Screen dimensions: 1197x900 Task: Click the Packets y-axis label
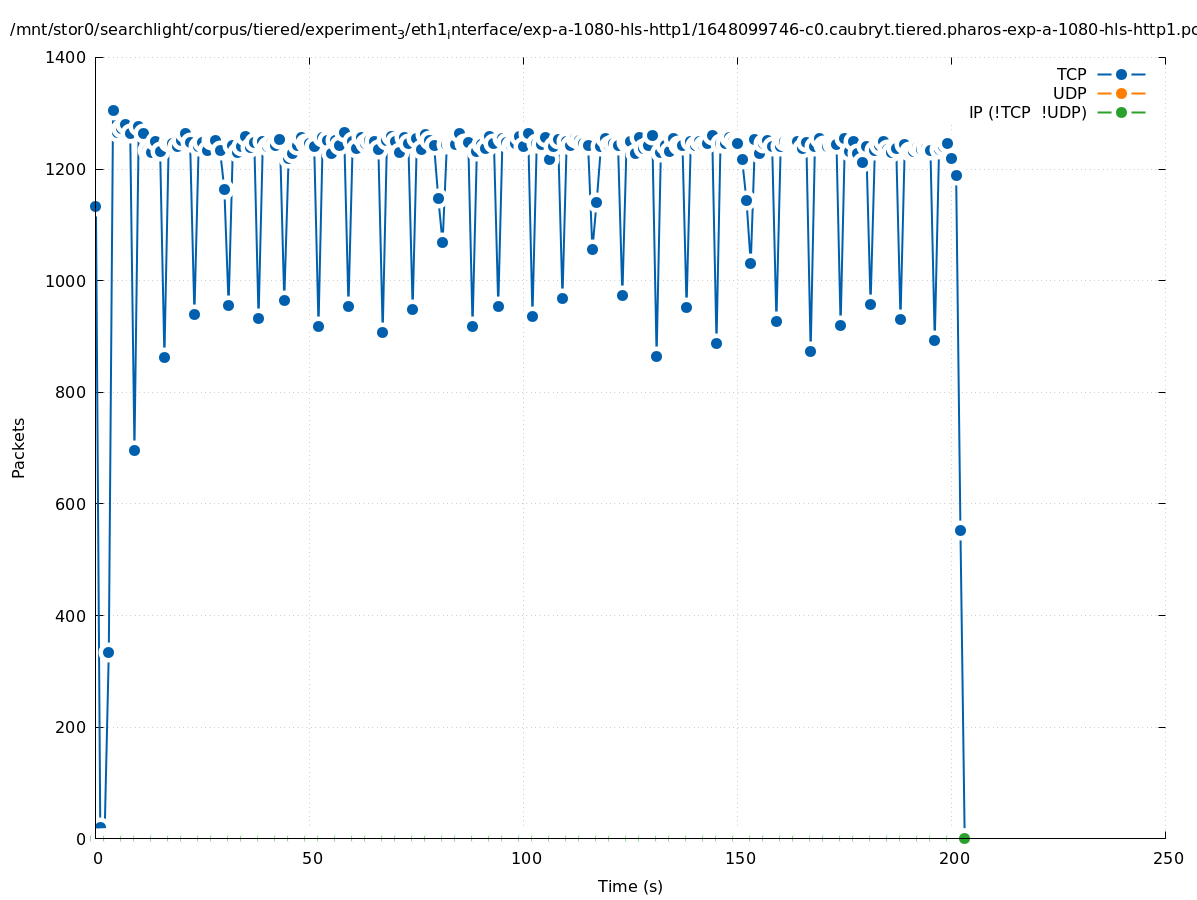[x=19, y=447]
